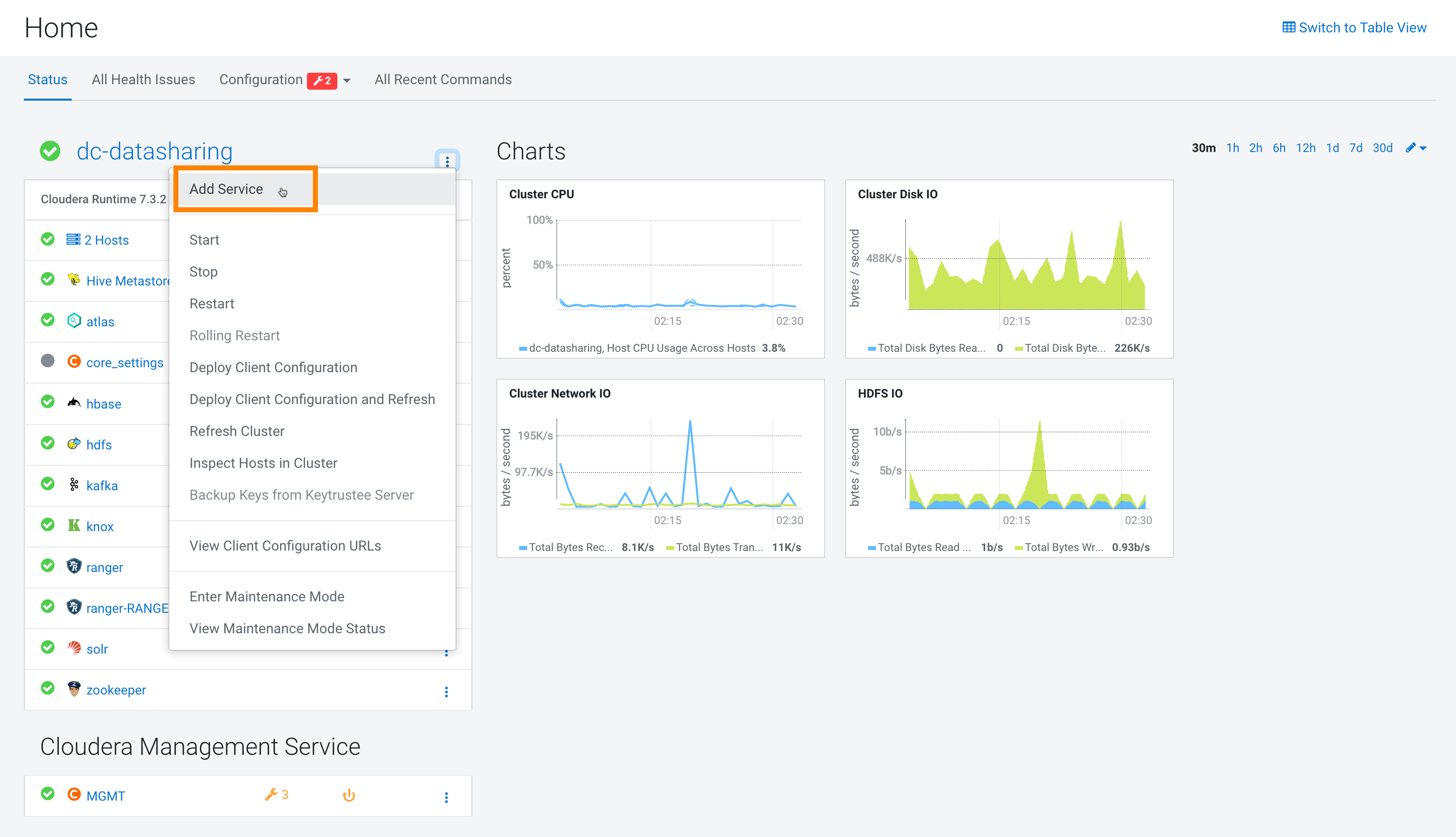Click the MGMT wrench configuration issues icon

click(271, 795)
